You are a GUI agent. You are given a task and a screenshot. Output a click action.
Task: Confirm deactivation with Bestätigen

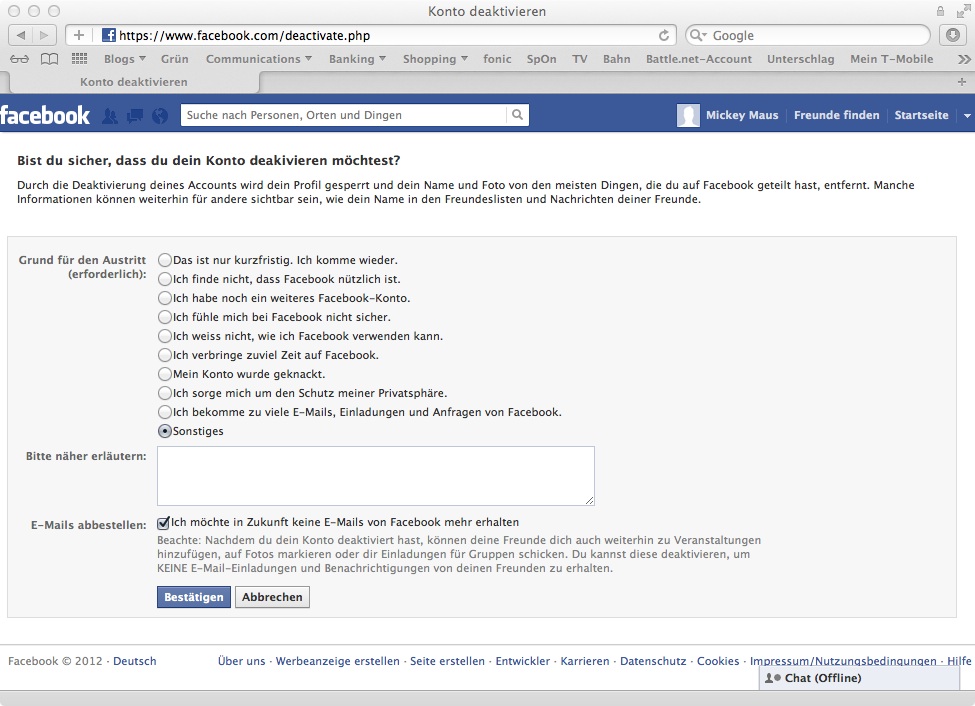(193, 597)
